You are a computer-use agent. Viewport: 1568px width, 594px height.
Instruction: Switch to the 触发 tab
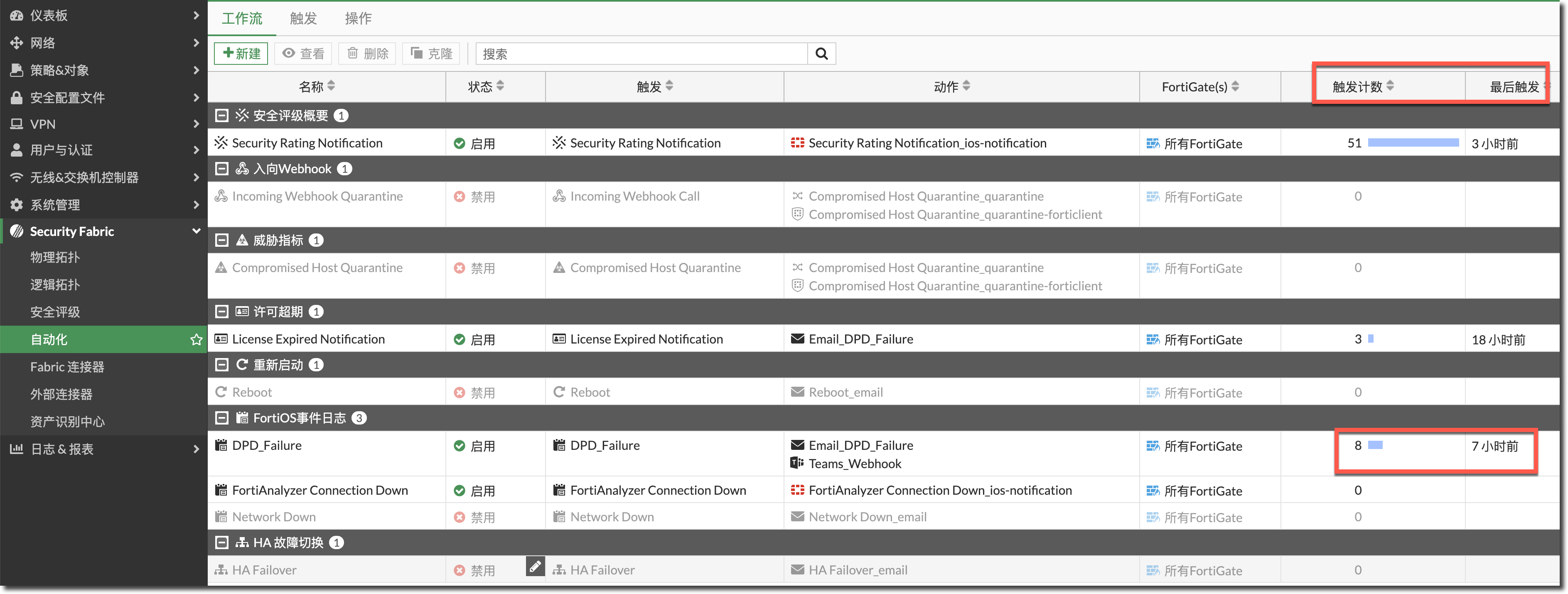303,18
